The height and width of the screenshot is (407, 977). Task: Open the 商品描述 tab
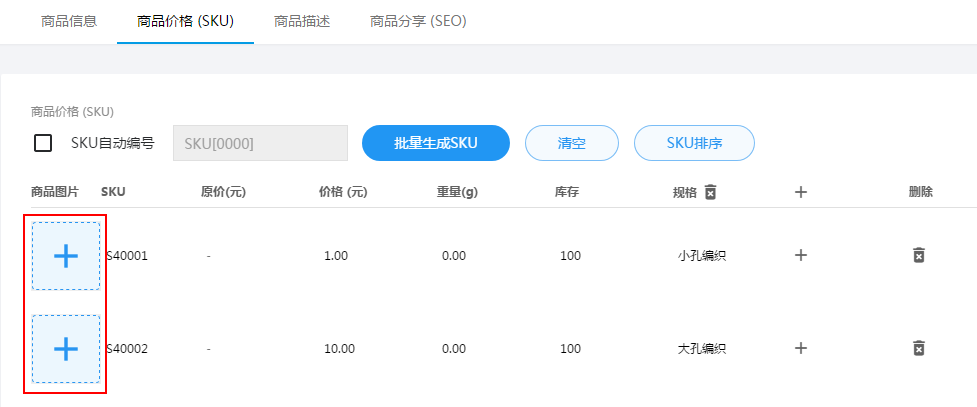[x=302, y=21]
